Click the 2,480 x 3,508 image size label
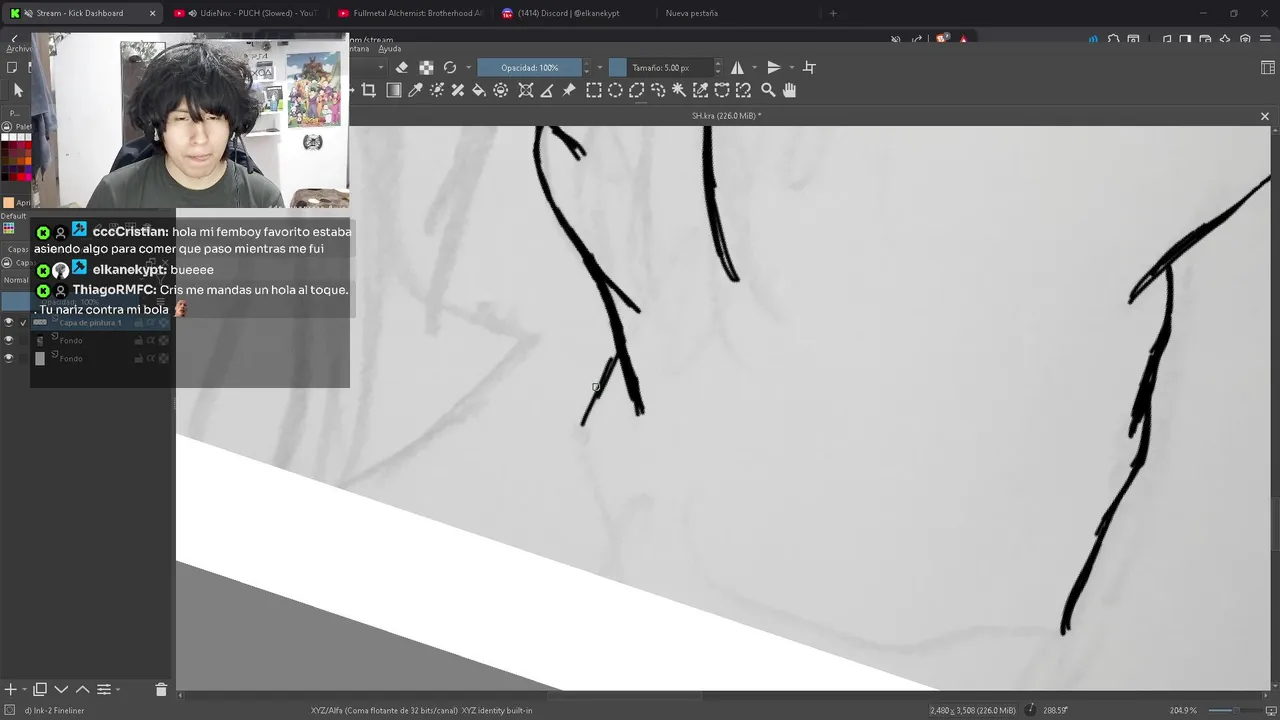The height and width of the screenshot is (720, 1280). coord(973,710)
